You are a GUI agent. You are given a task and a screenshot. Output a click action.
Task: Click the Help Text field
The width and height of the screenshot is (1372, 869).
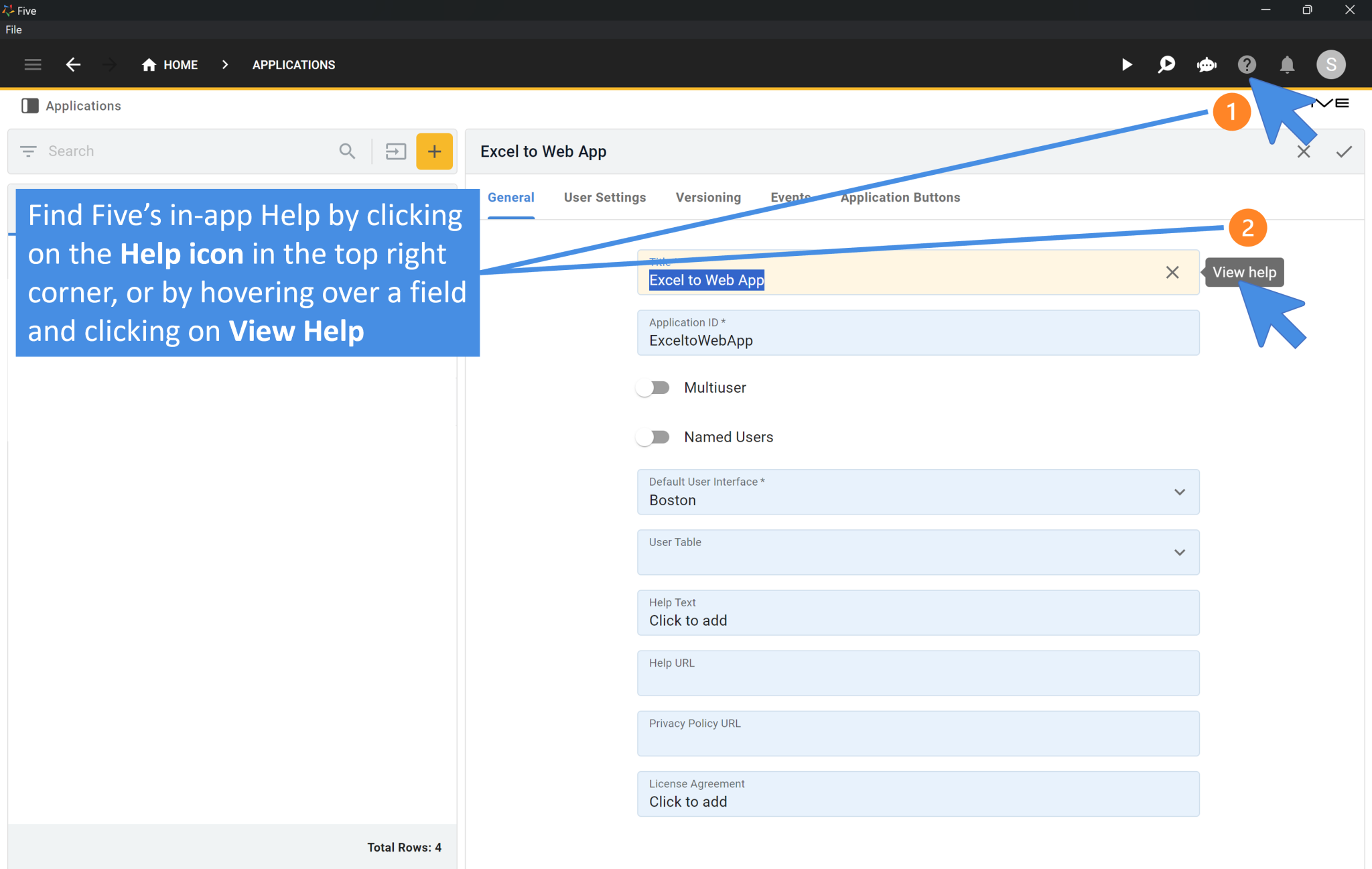(x=918, y=613)
